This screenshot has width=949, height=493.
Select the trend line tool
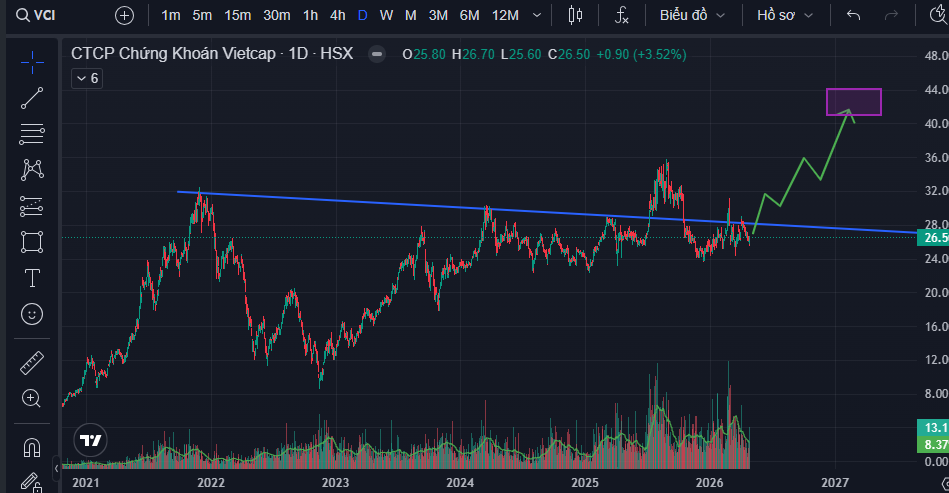click(32, 98)
